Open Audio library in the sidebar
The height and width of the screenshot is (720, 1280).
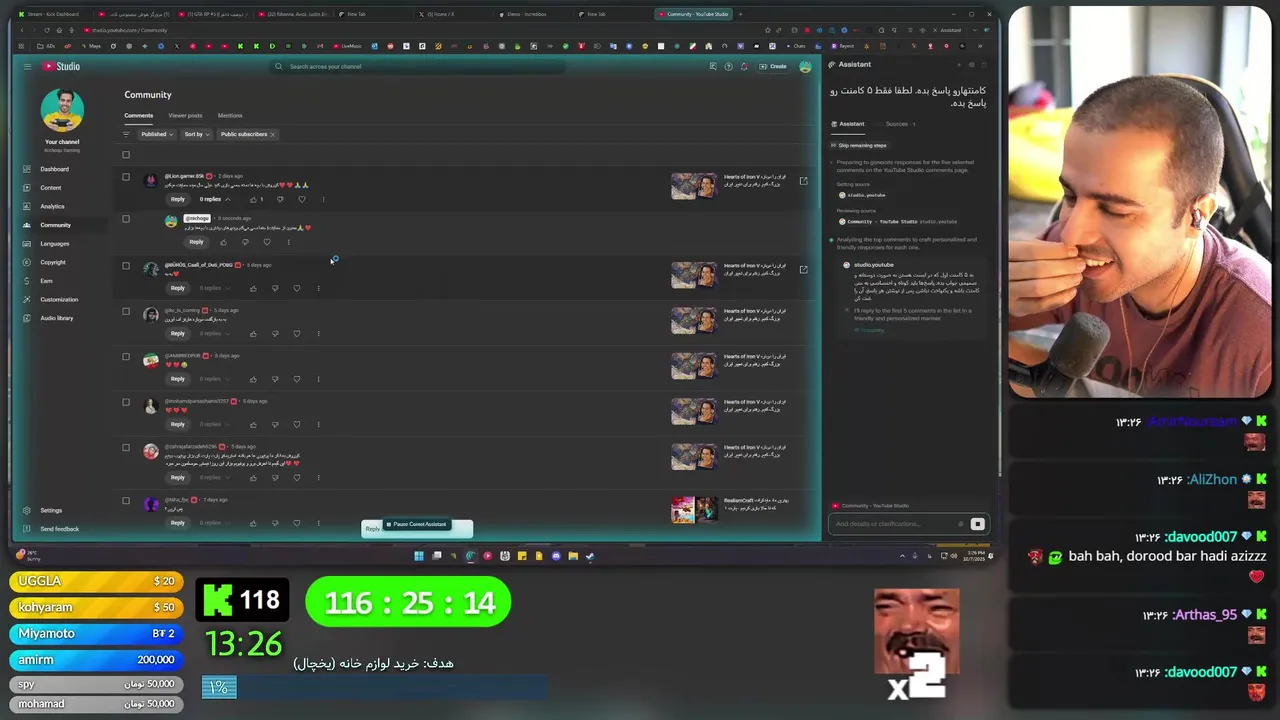point(56,318)
